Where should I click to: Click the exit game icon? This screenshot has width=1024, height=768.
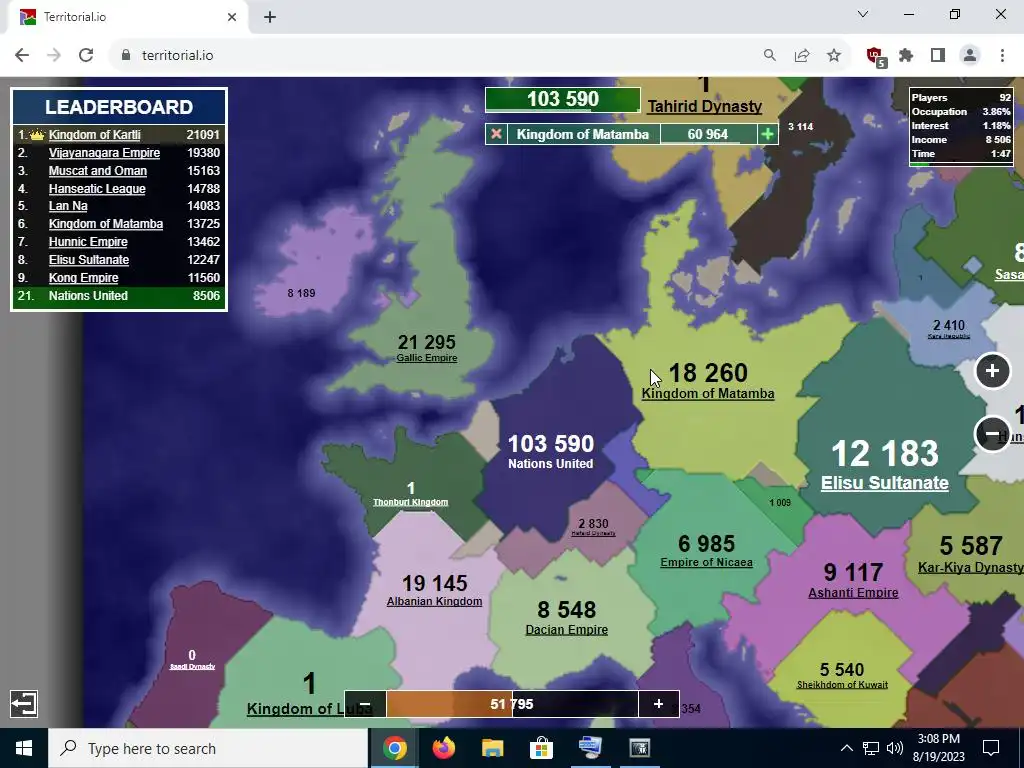tap(24, 703)
